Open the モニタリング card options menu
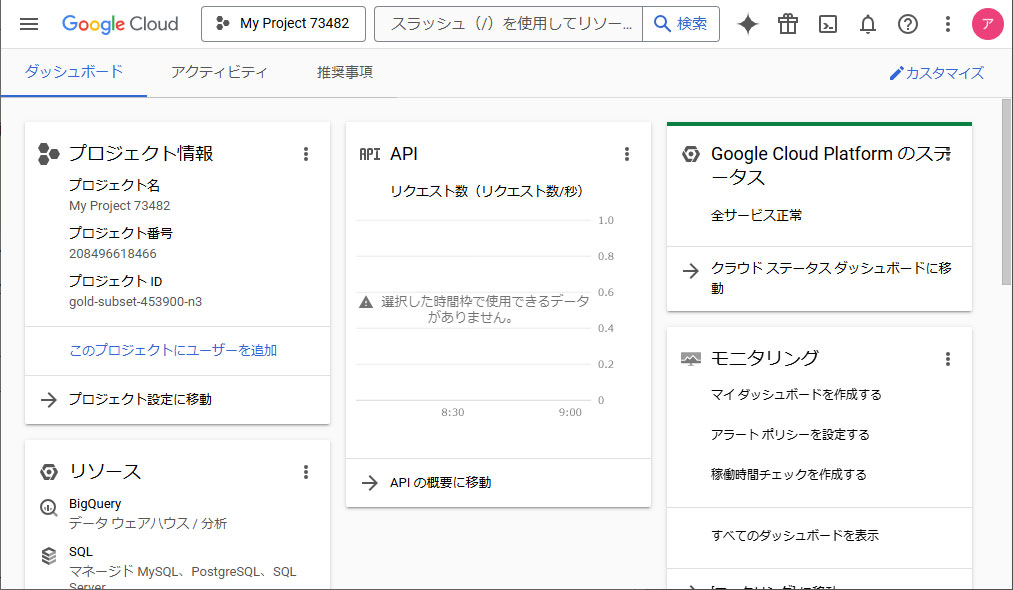The width and height of the screenshot is (1013, 590). [948, 359]
